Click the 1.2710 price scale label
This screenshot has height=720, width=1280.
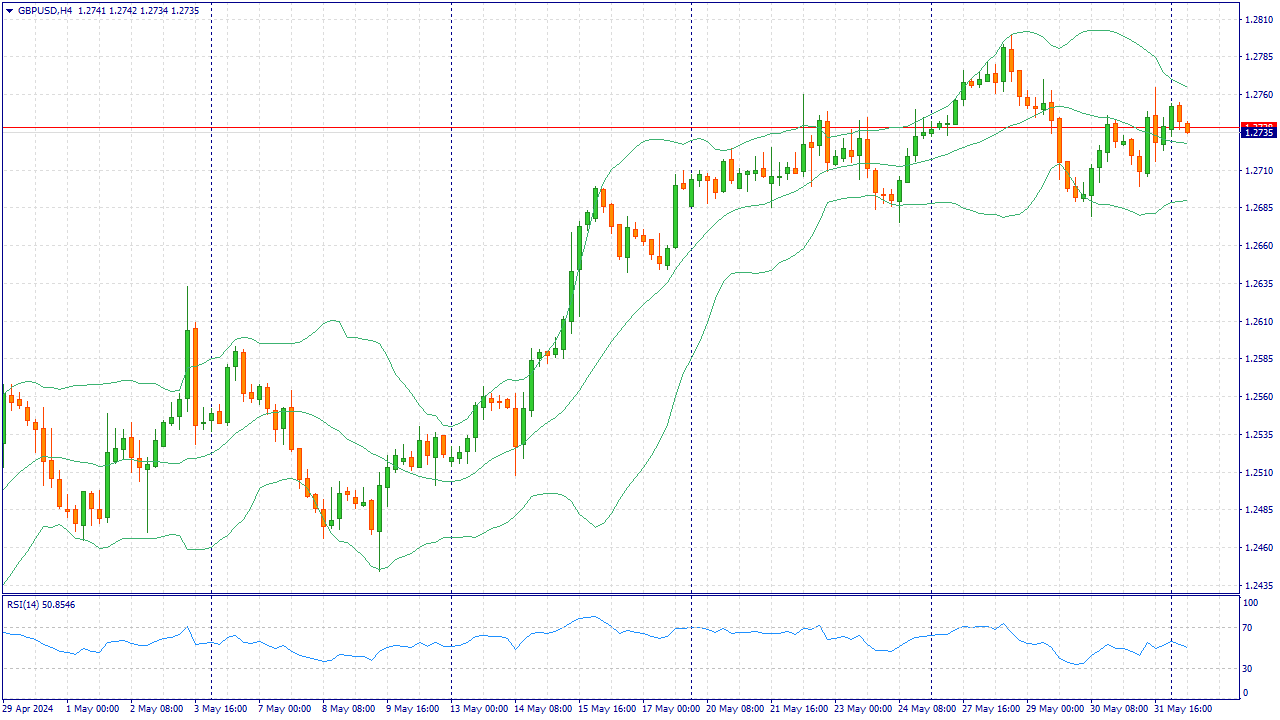pos(1257,171)
